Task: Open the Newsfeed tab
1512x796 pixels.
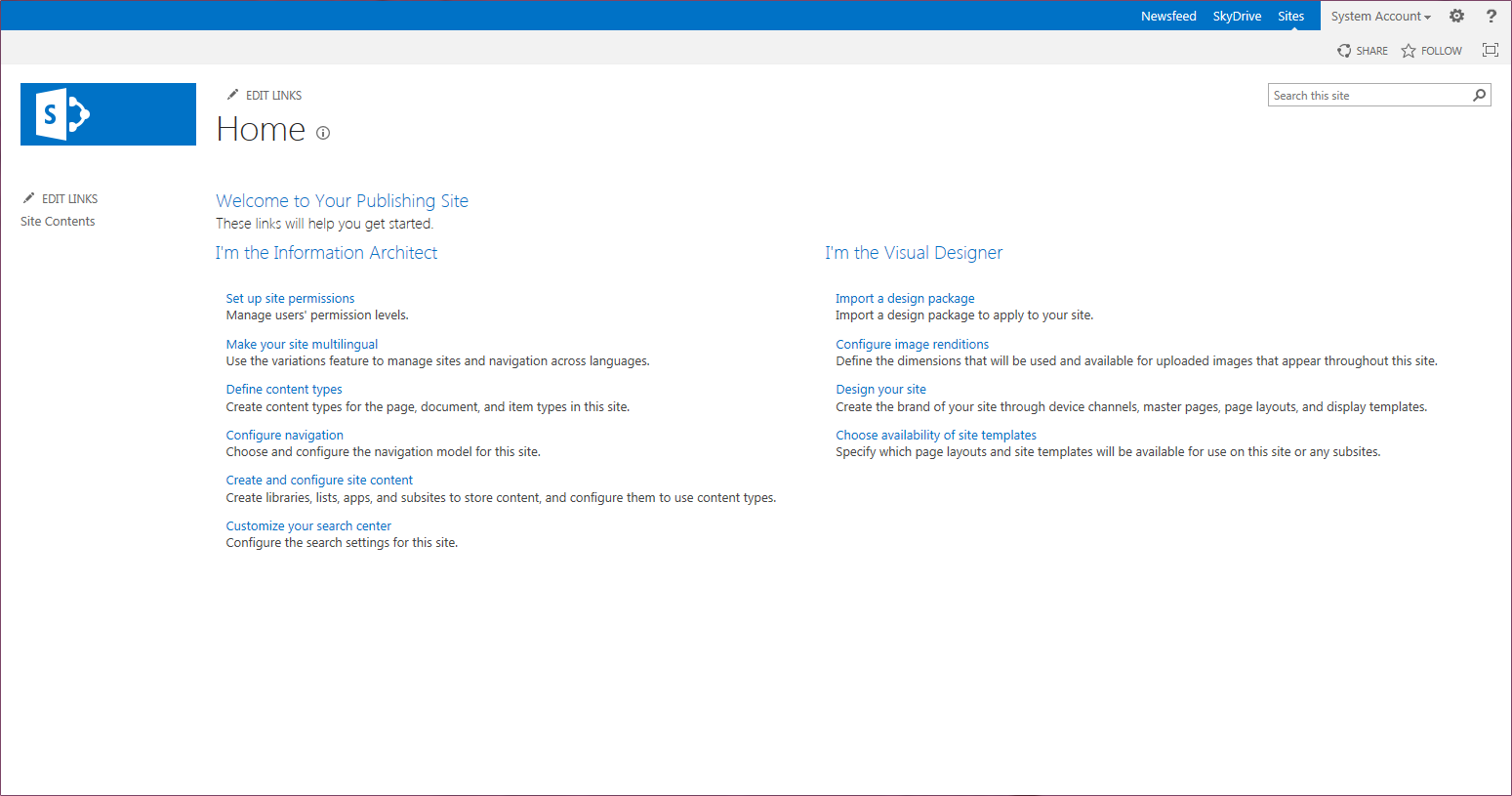Action: tap(1168, 16)
